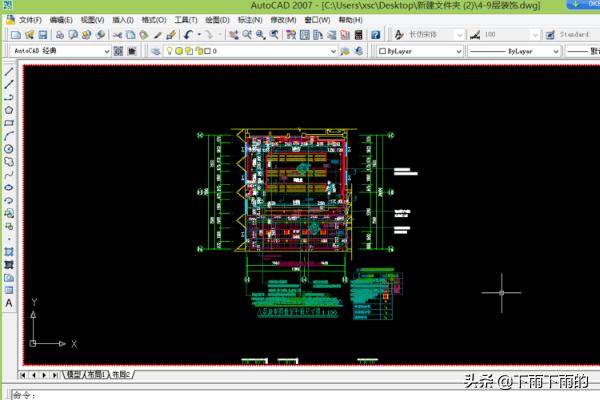The width and height of the screenshot is (600, 400).
Task: Select the Make Block tool
Action: [x=9, y=226]
